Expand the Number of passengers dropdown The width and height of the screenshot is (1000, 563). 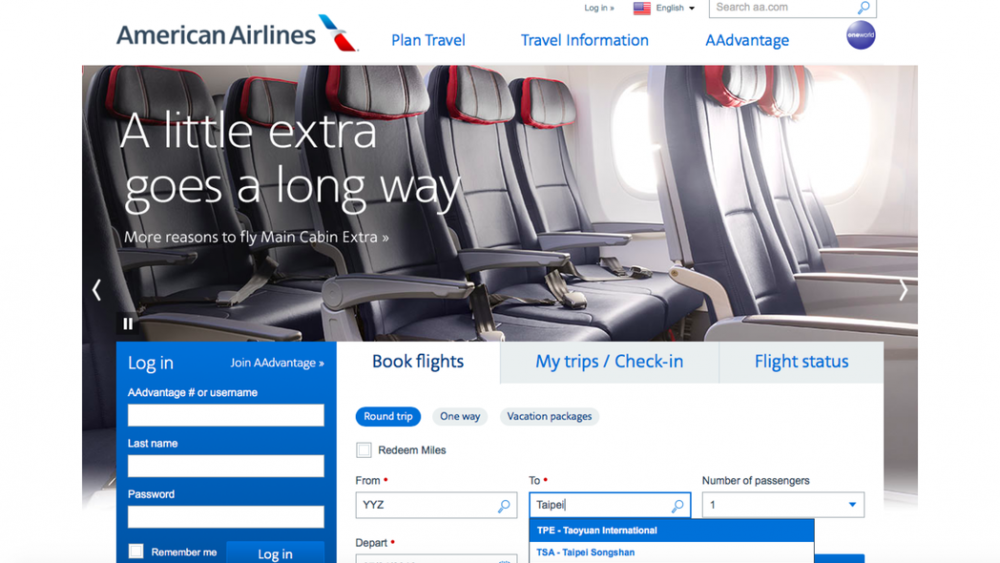(x=783, y=505)
